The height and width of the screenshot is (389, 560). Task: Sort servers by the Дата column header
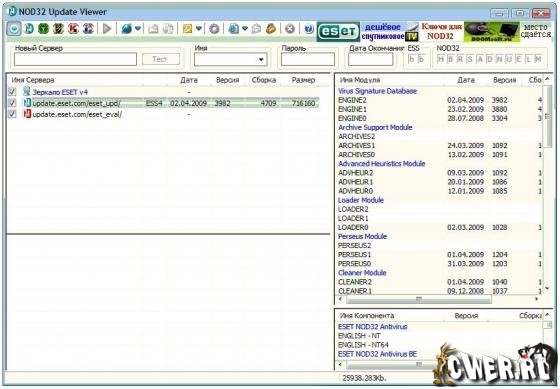tap(189, 80)
